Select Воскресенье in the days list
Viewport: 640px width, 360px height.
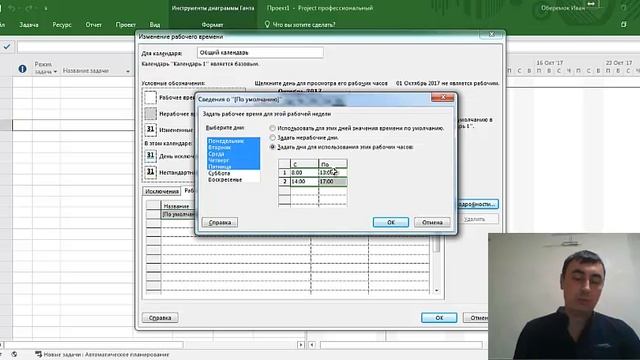click(233, 180)
